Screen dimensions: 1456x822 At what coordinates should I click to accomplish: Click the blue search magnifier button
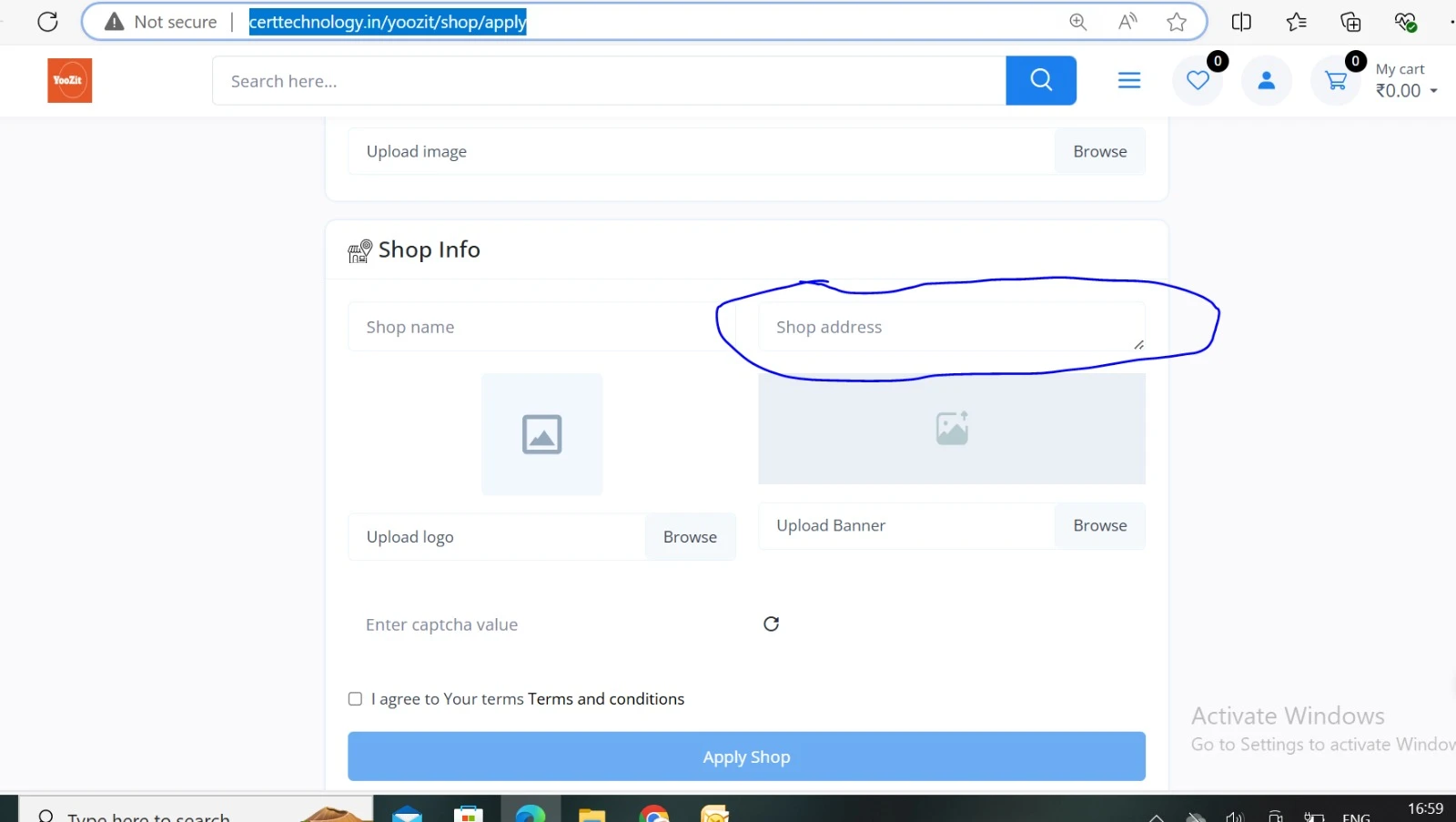click(x=1040, y=80)
